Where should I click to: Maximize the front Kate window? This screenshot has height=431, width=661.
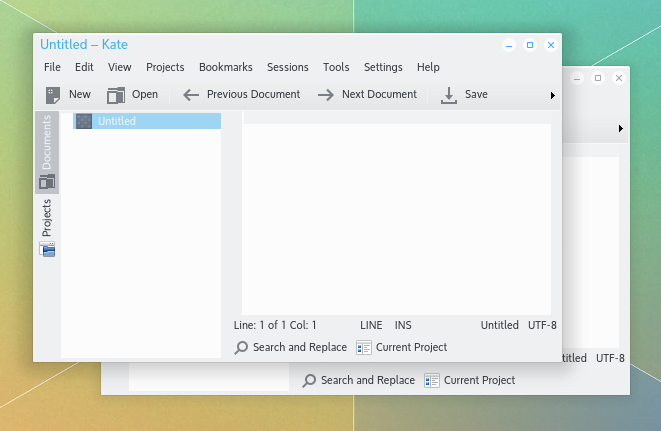(530, 45)
